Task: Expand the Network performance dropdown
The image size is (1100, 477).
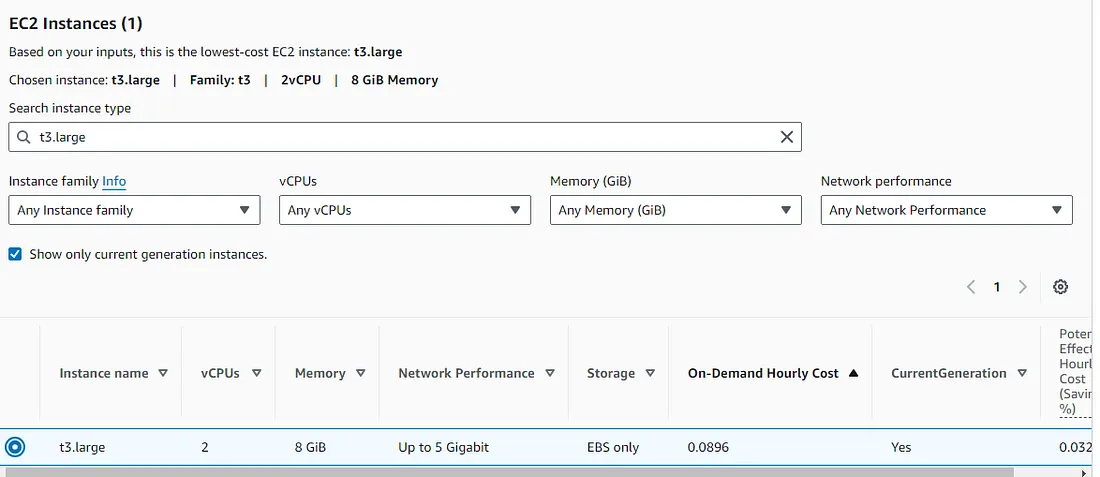Action: point(946,210)
